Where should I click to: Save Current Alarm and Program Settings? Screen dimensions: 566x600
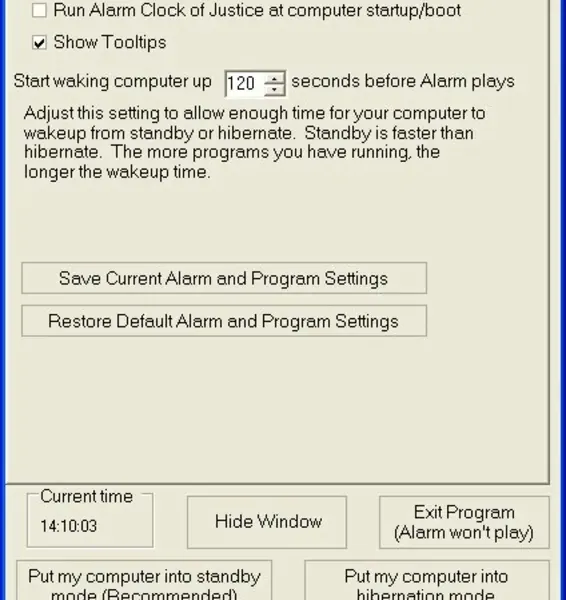tap(224, 278)
